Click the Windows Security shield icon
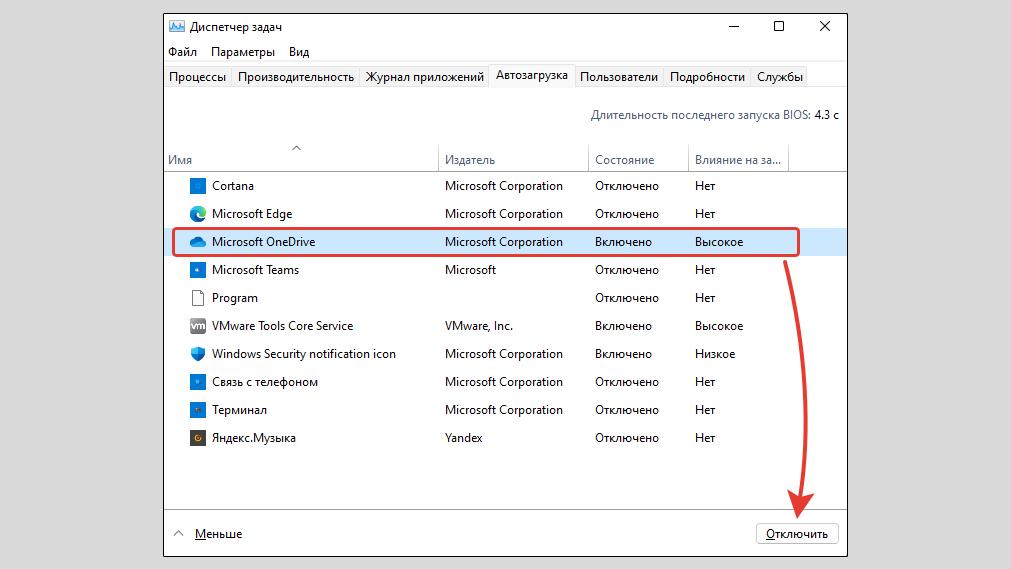Screen dimensions: 1011x569 (197, 354)
